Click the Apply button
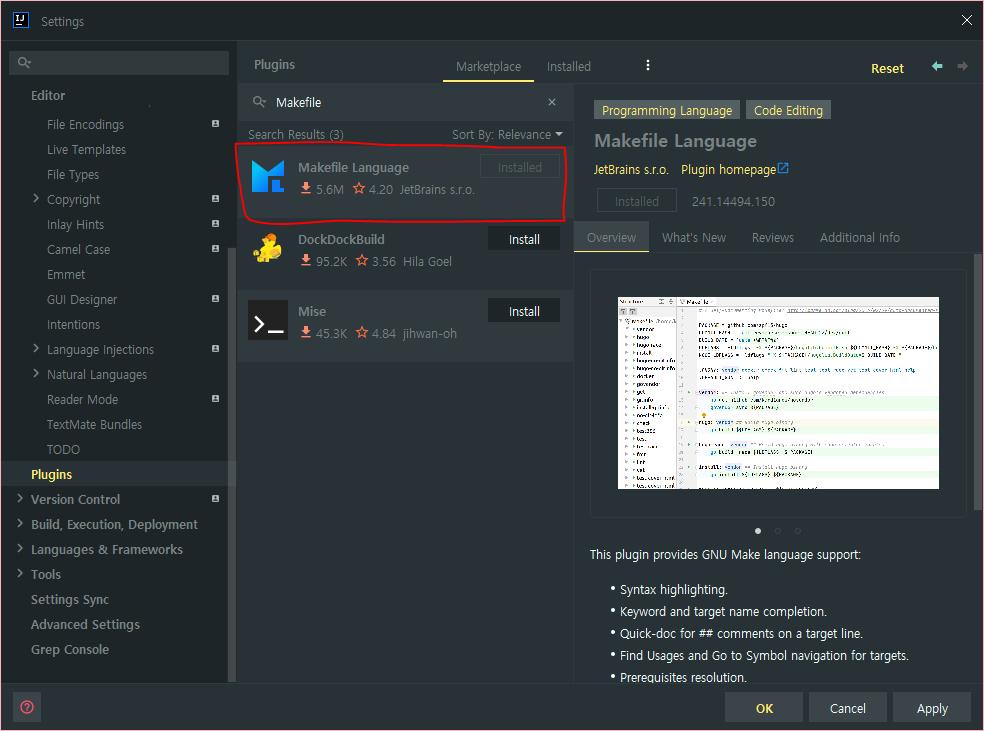The height and width of the screenshot is (731, 984). pos(932,708)
